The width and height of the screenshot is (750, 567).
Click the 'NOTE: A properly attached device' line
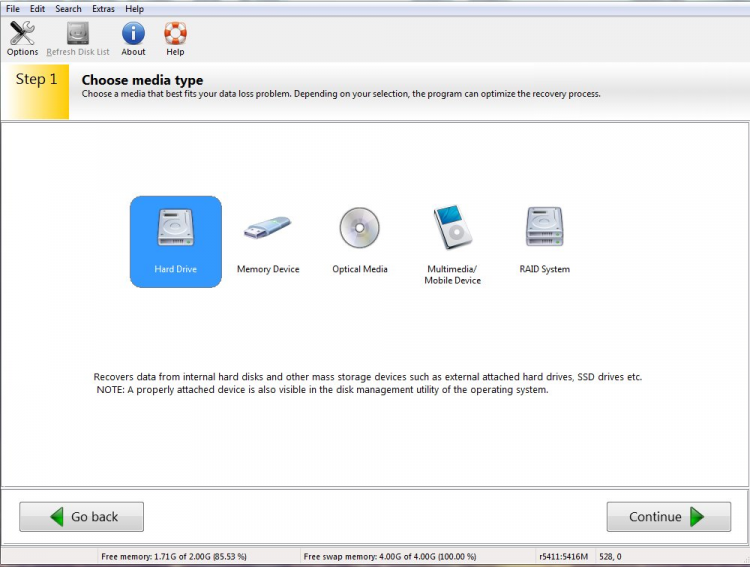(x=322, y=390)
